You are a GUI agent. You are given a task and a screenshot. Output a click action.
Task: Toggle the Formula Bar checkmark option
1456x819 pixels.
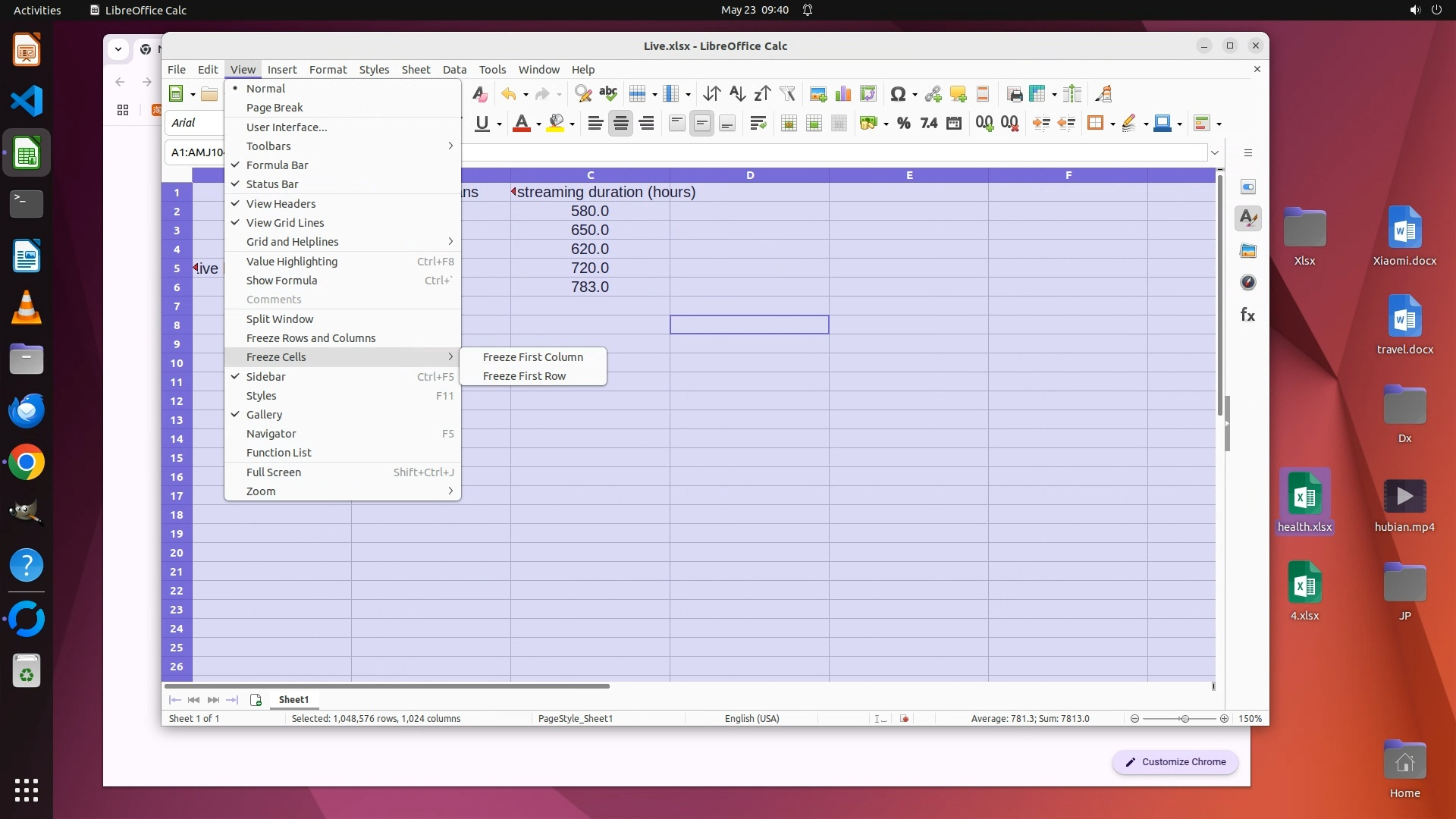278,165
